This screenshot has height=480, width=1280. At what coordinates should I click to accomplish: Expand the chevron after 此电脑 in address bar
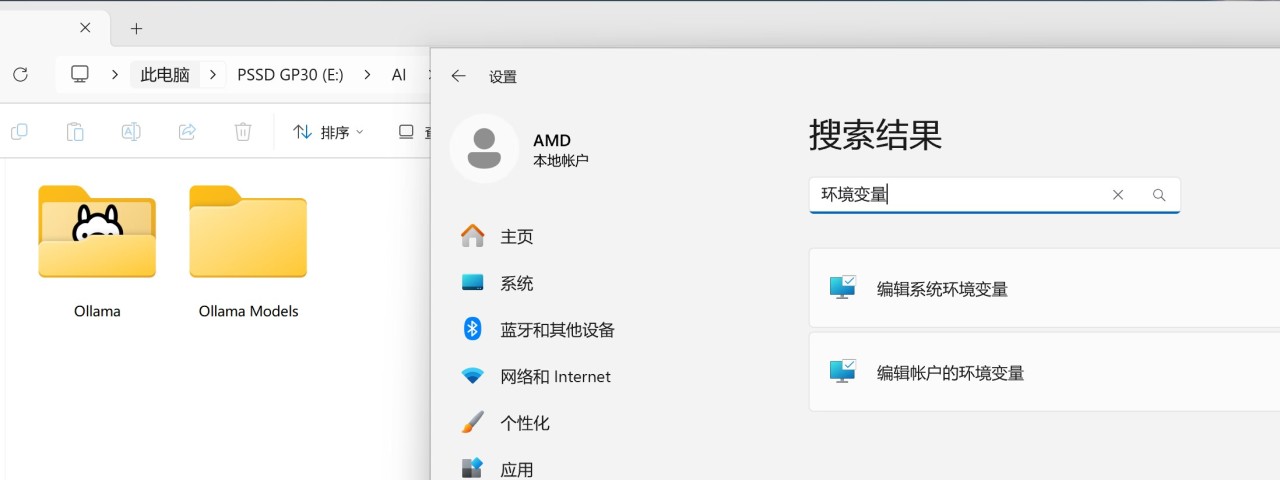pos(212,75)
